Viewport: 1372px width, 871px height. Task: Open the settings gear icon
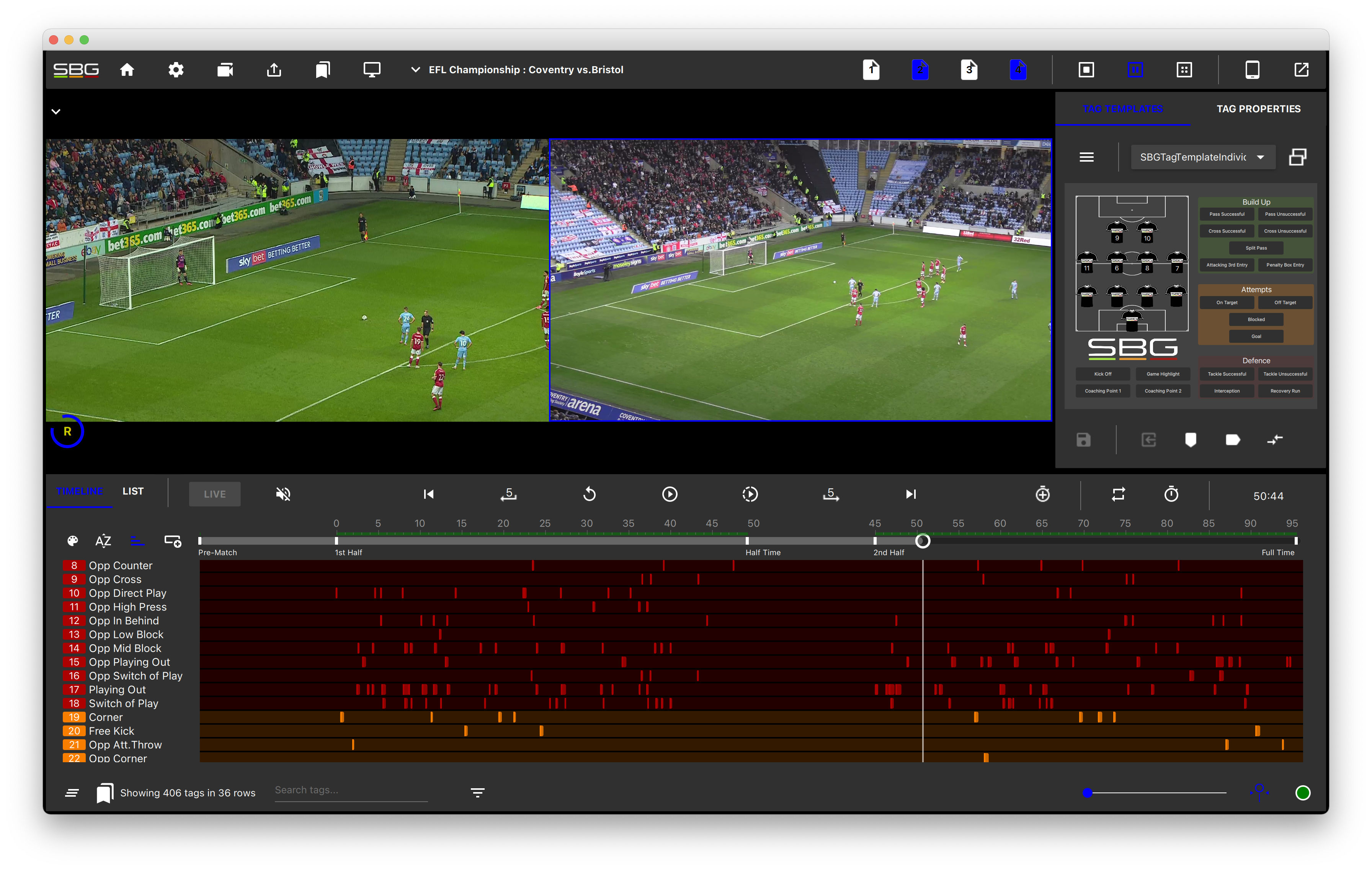coord(176,70)
